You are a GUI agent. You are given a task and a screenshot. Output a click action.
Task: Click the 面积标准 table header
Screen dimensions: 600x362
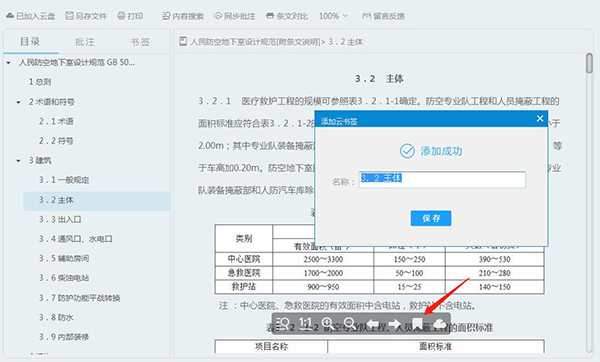click(x=435, y=346)
